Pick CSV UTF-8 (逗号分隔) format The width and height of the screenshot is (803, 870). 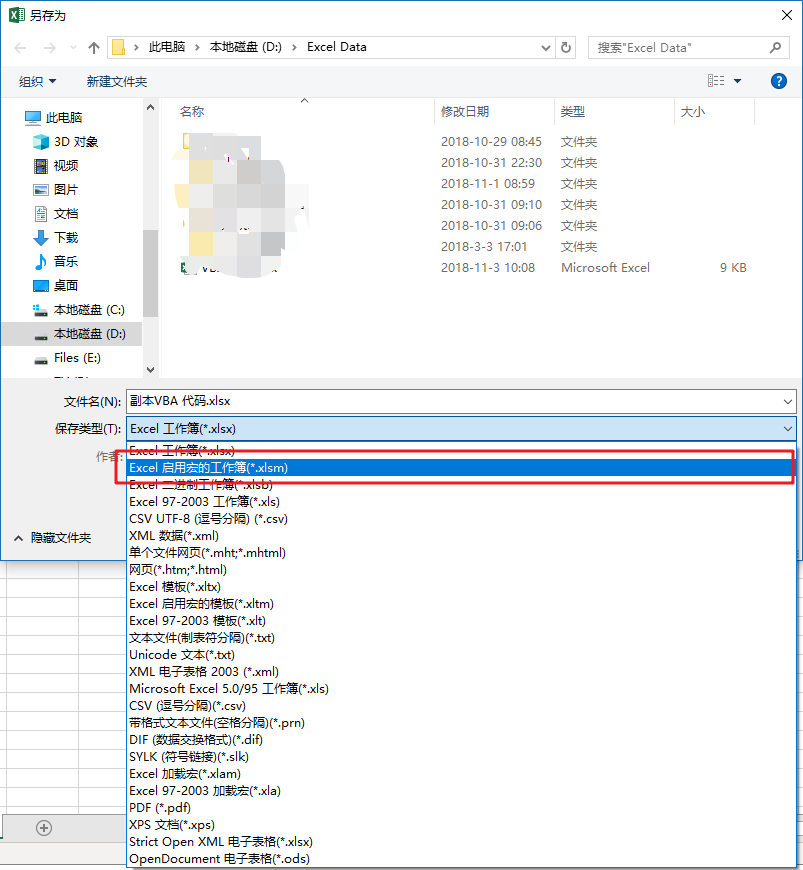[208, 519]
